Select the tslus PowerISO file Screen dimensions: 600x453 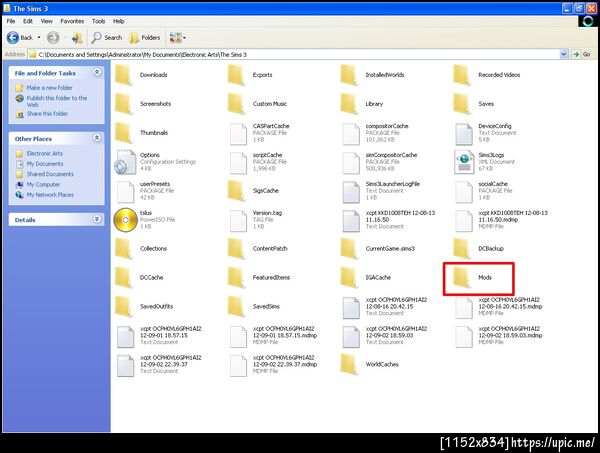tap(145, 220)
